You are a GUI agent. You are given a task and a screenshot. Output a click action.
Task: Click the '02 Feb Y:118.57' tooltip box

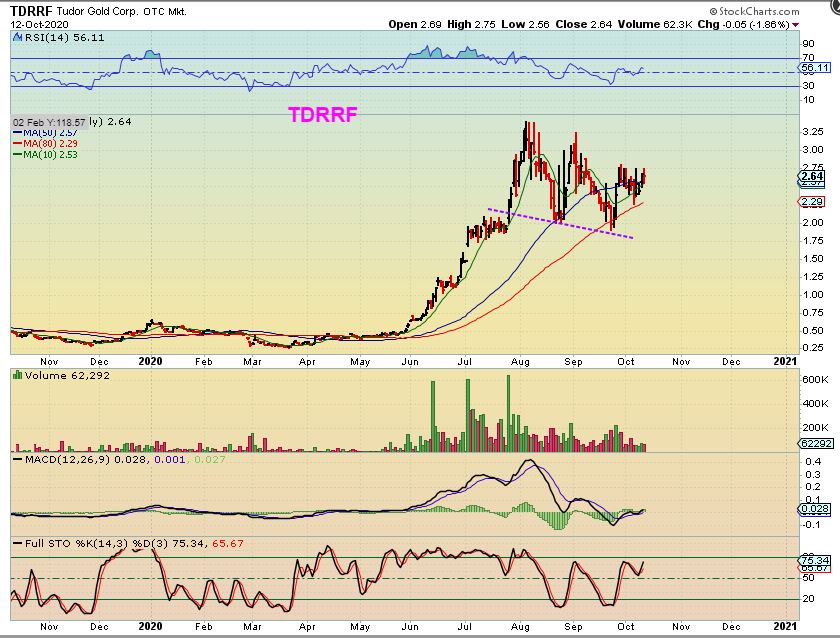click(x=49, y=123)
